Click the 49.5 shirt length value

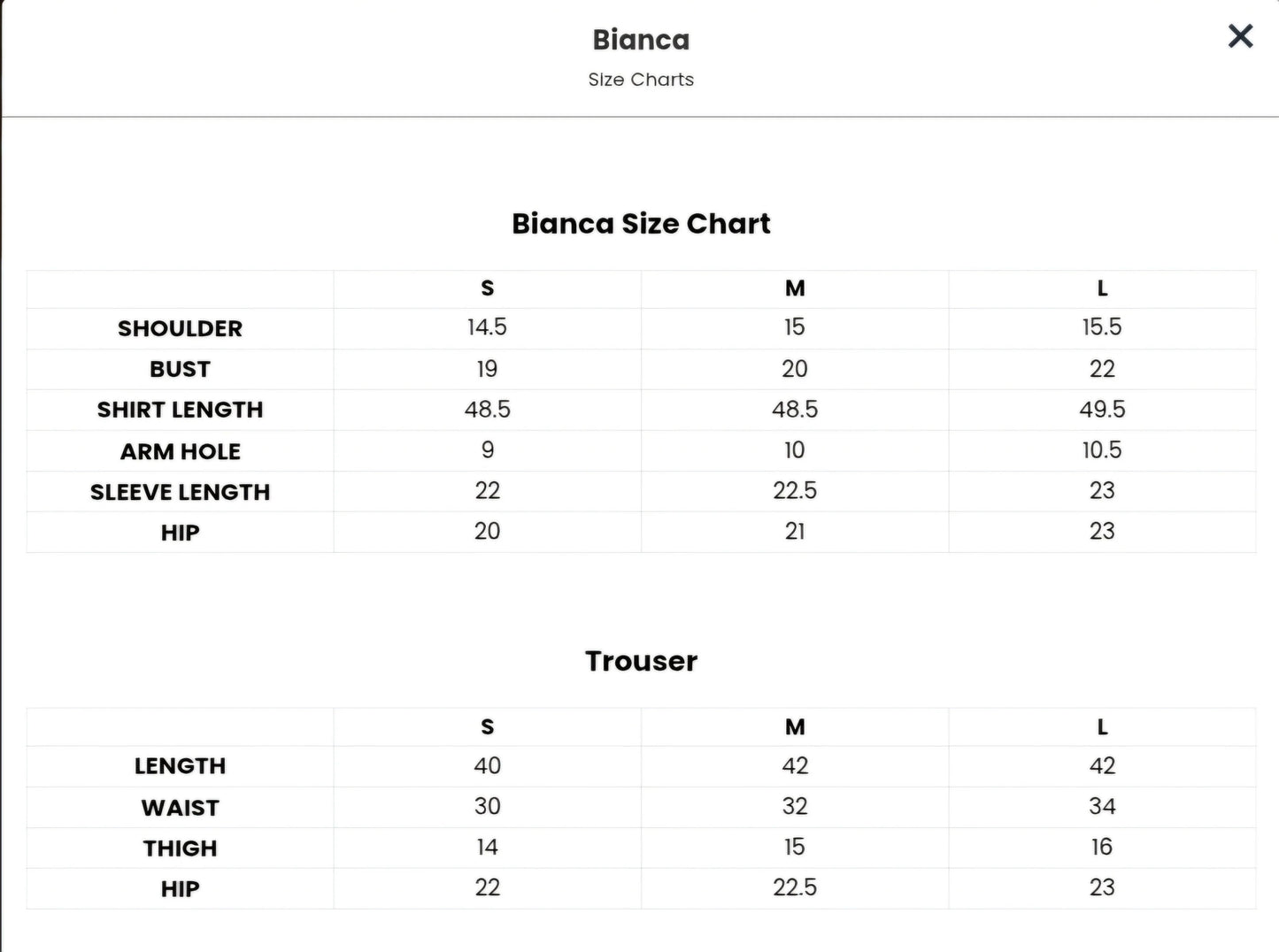(1102, 410)
